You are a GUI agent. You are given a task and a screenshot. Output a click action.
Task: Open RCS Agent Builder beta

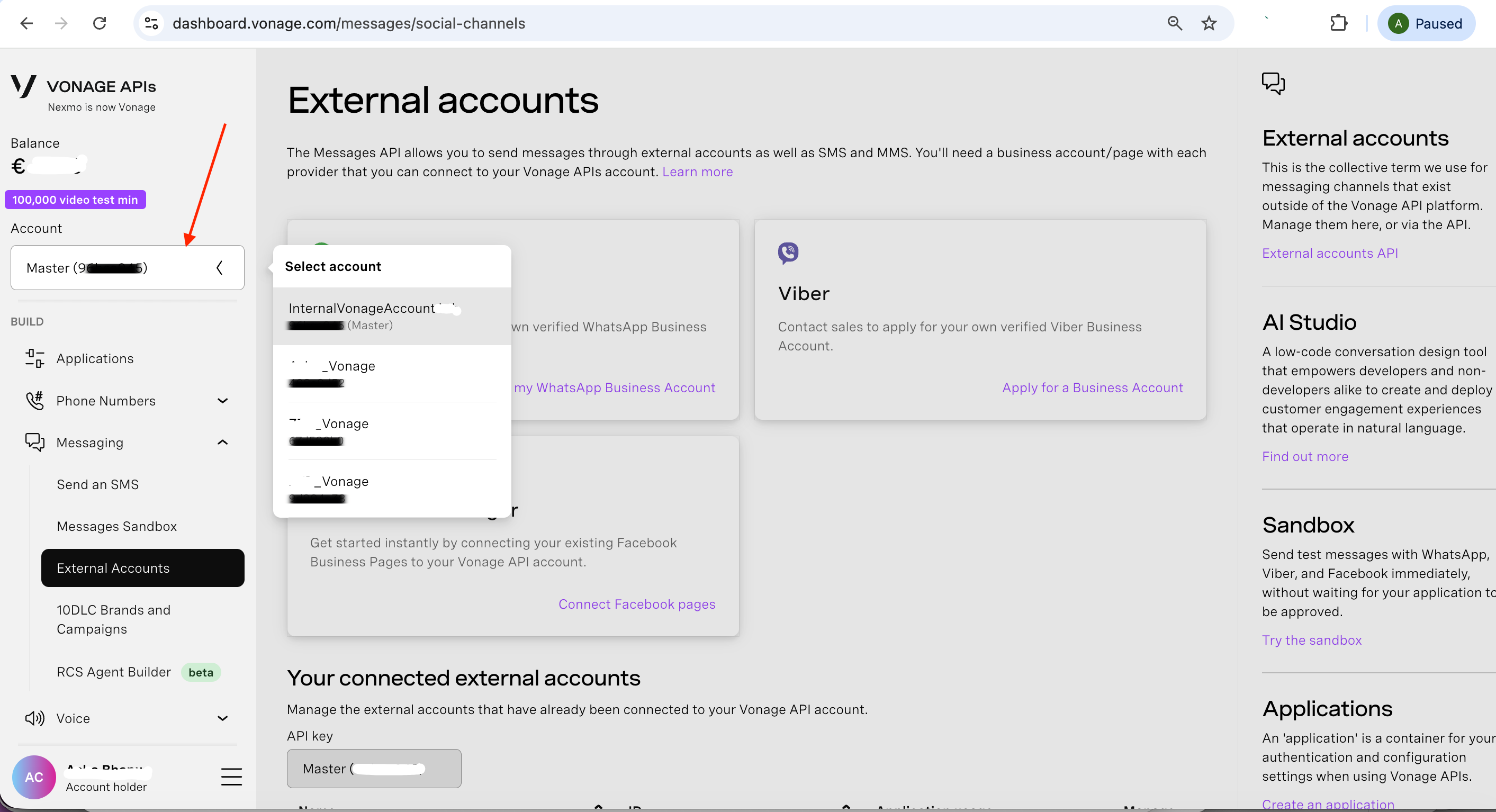pyautogui.click(x=139, y=672)
